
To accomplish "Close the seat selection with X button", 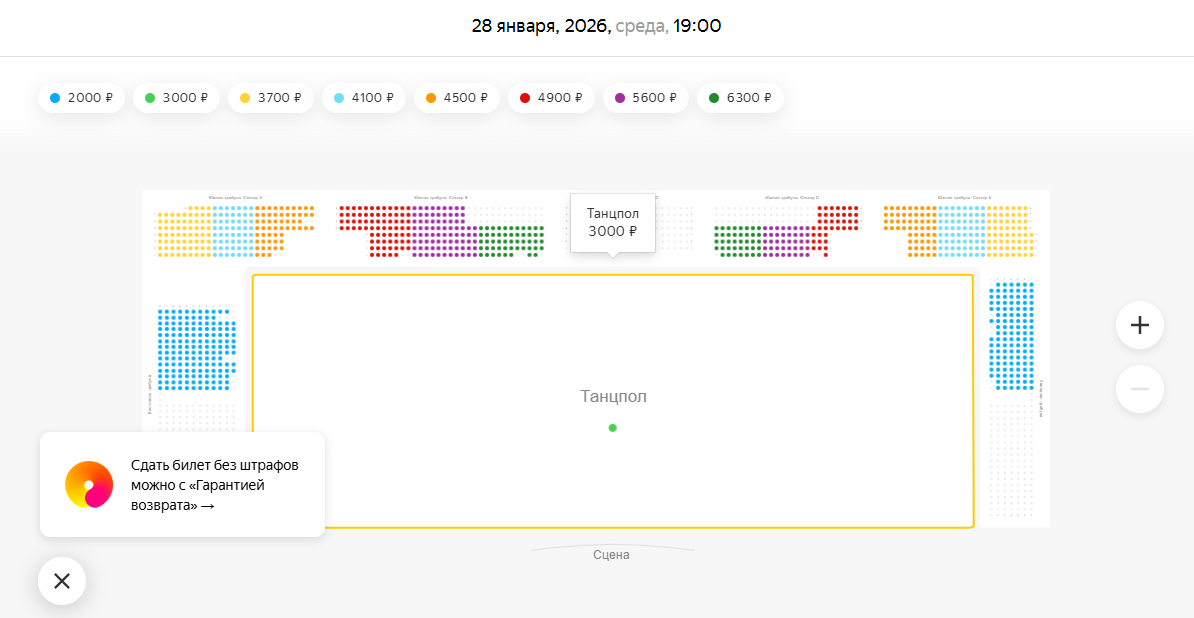I will pyautogui.click(x=62, y=581).
